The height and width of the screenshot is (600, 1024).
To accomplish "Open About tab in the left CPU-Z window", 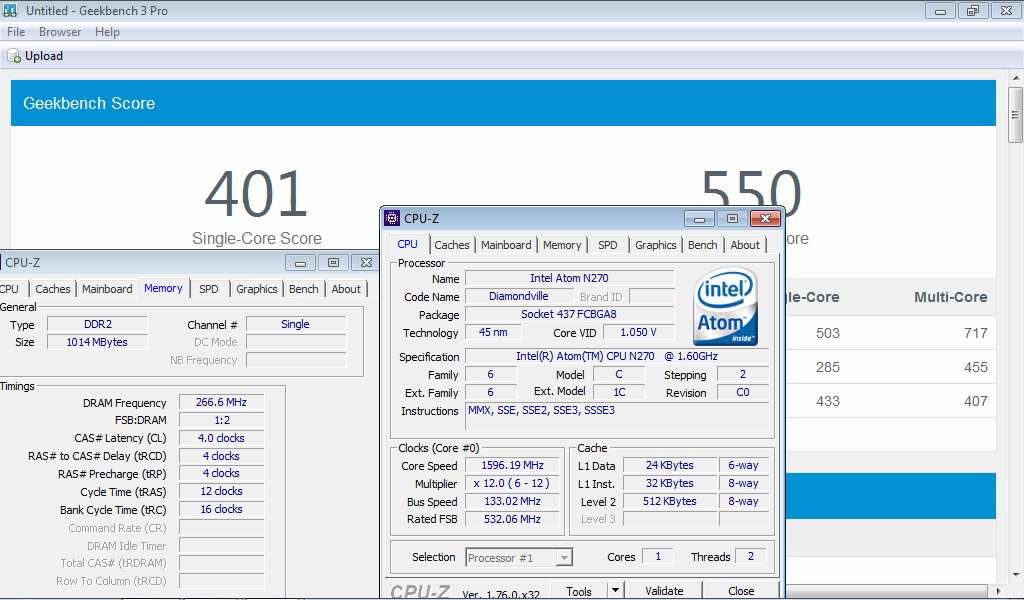I will (x=346, y=289).
